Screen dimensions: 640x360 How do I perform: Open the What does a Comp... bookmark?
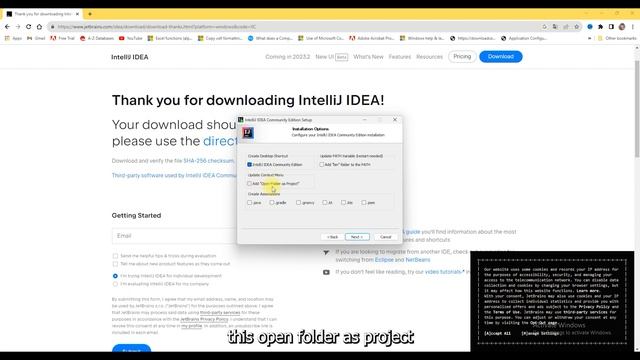tap(270, 38)
